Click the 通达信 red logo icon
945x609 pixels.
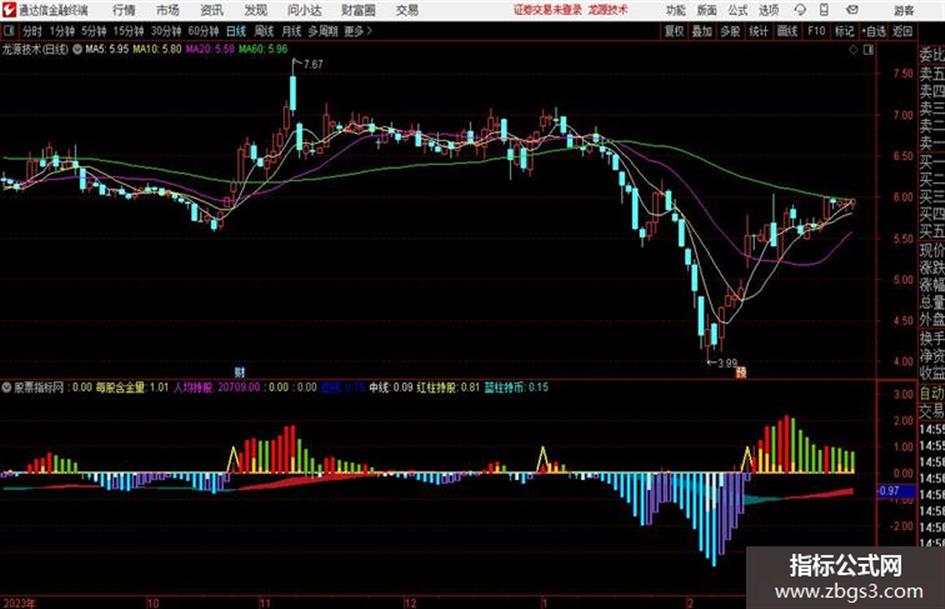click(9, 10)
